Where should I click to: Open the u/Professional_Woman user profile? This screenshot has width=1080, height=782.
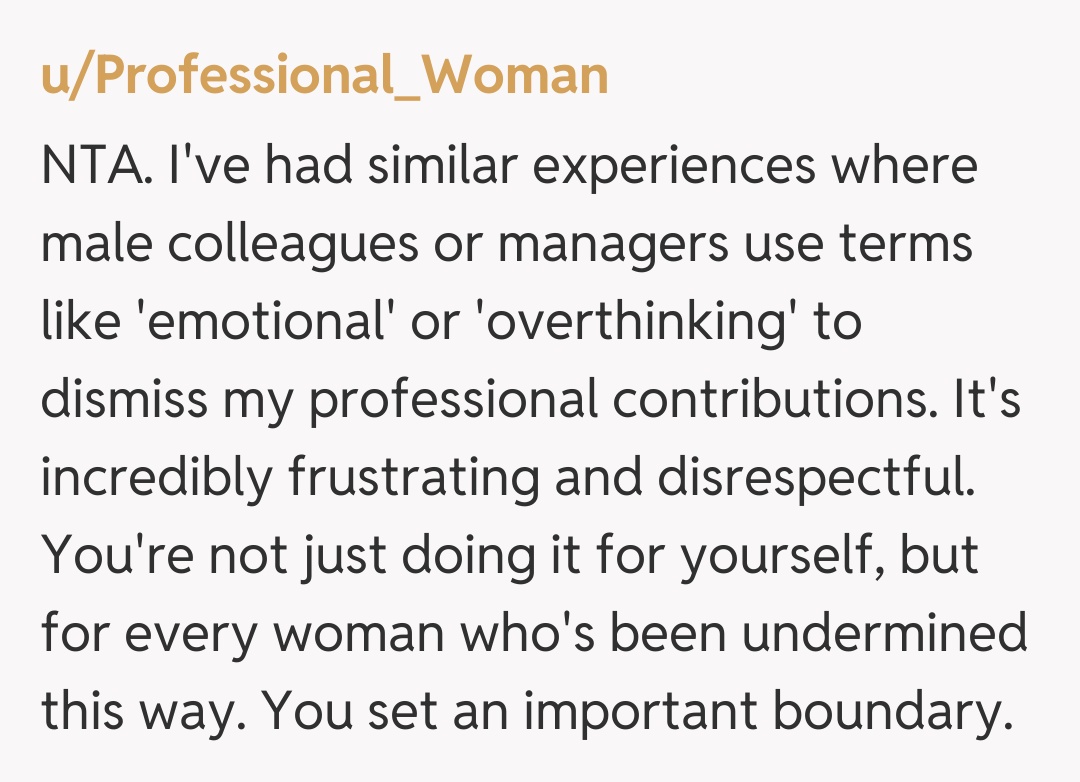click(x=324, y=77)
